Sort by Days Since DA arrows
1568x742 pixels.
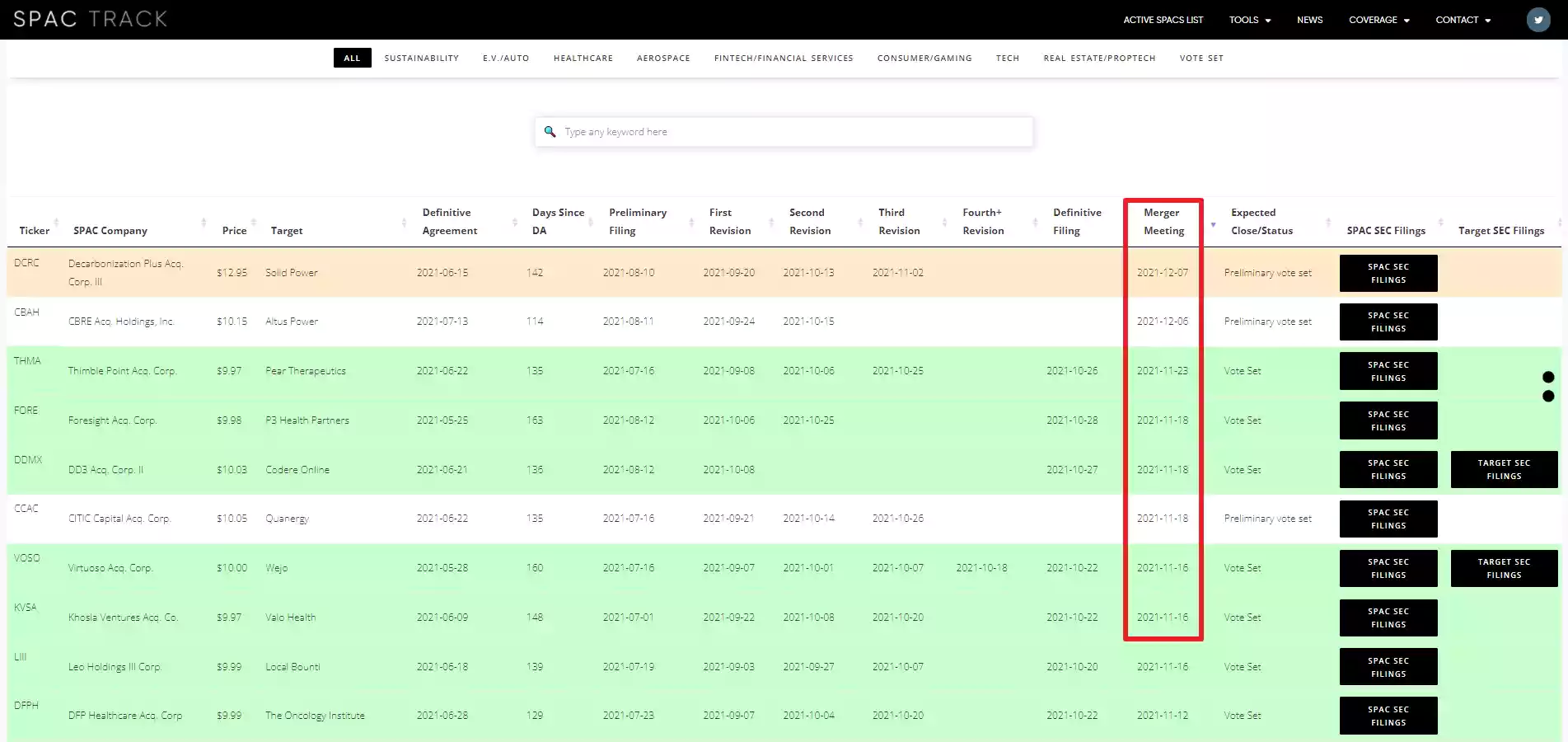tap(591, 222)
